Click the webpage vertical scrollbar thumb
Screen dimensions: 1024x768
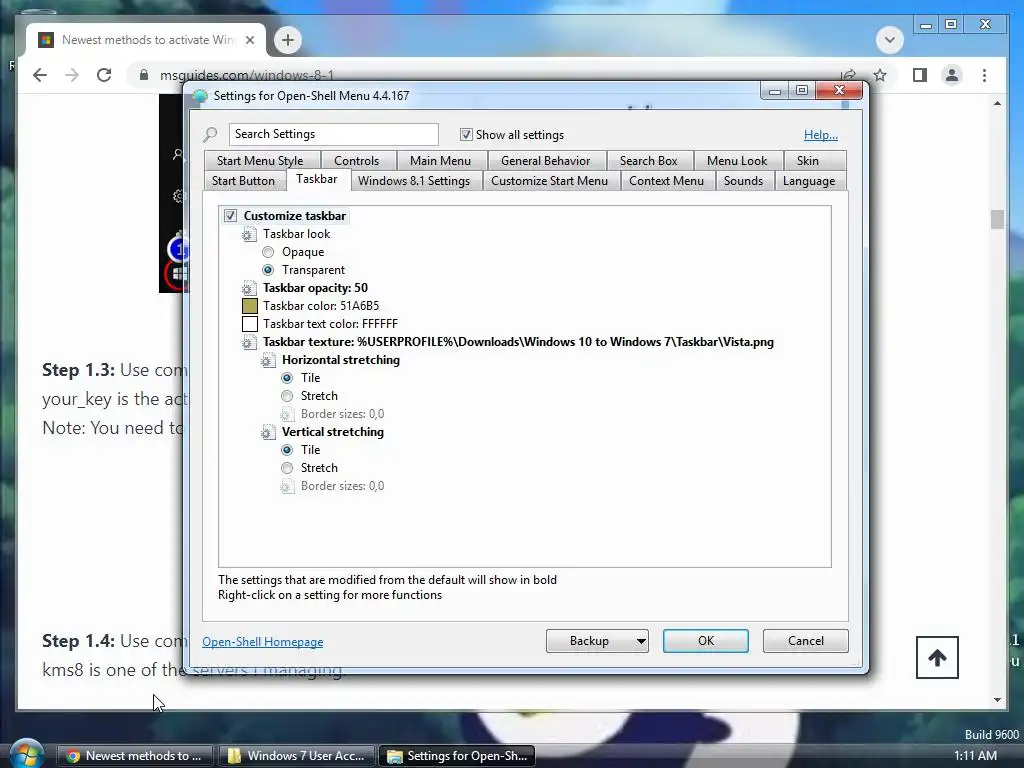(x=997, y=219)
